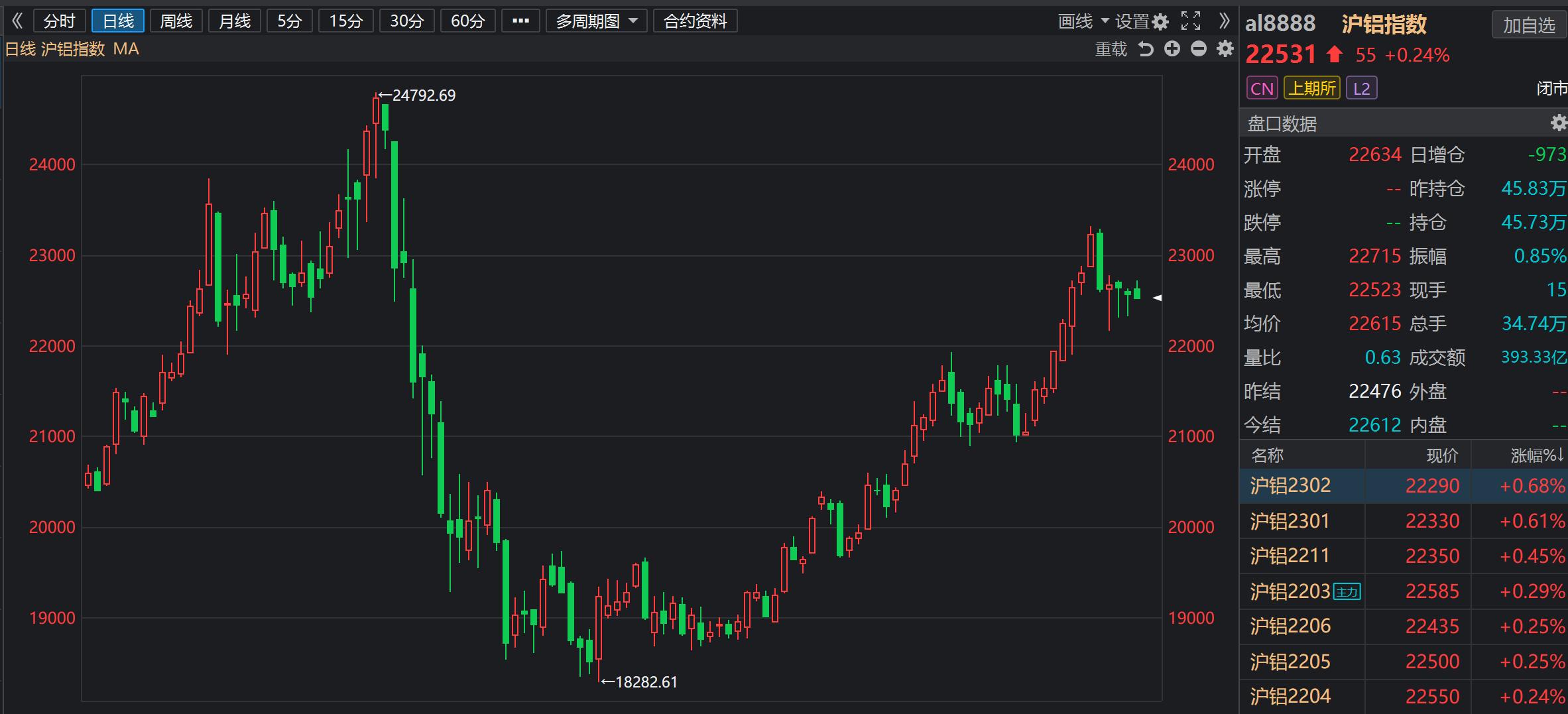
Task: Click the 主力 tag on 沪铝2203
Action: (x=1347, y=591)
